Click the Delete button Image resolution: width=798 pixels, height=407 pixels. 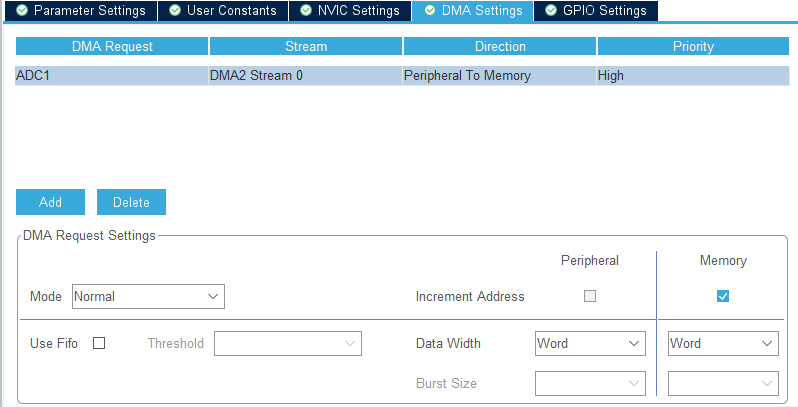[x=131, y=202]
